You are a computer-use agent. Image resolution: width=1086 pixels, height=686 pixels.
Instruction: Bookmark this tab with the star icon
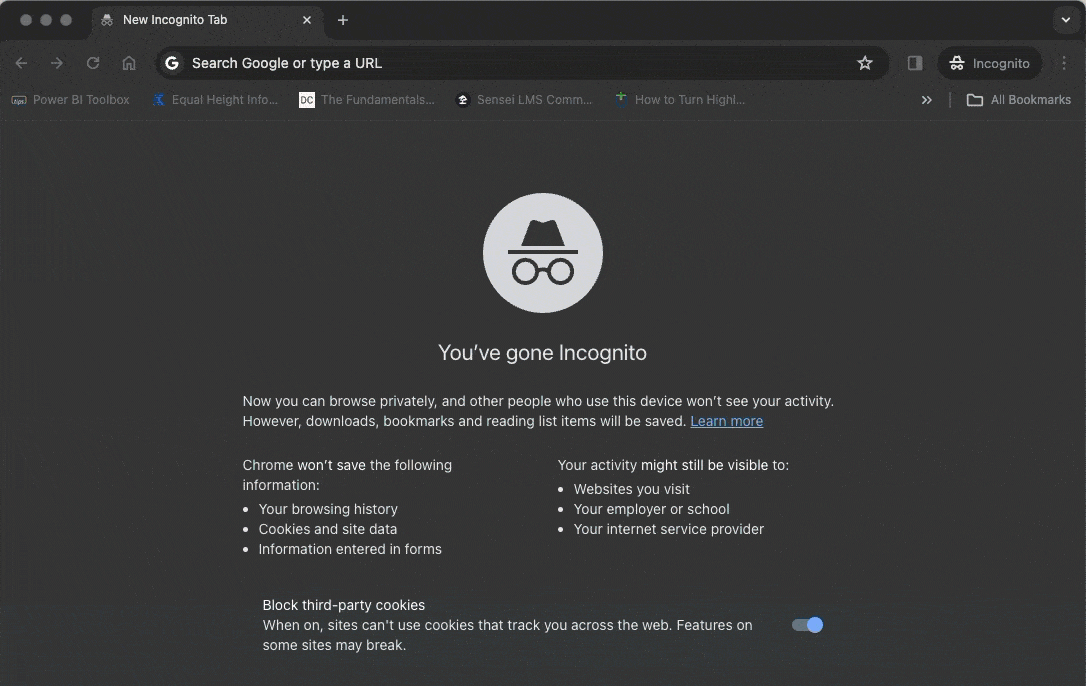click(864, 63)
